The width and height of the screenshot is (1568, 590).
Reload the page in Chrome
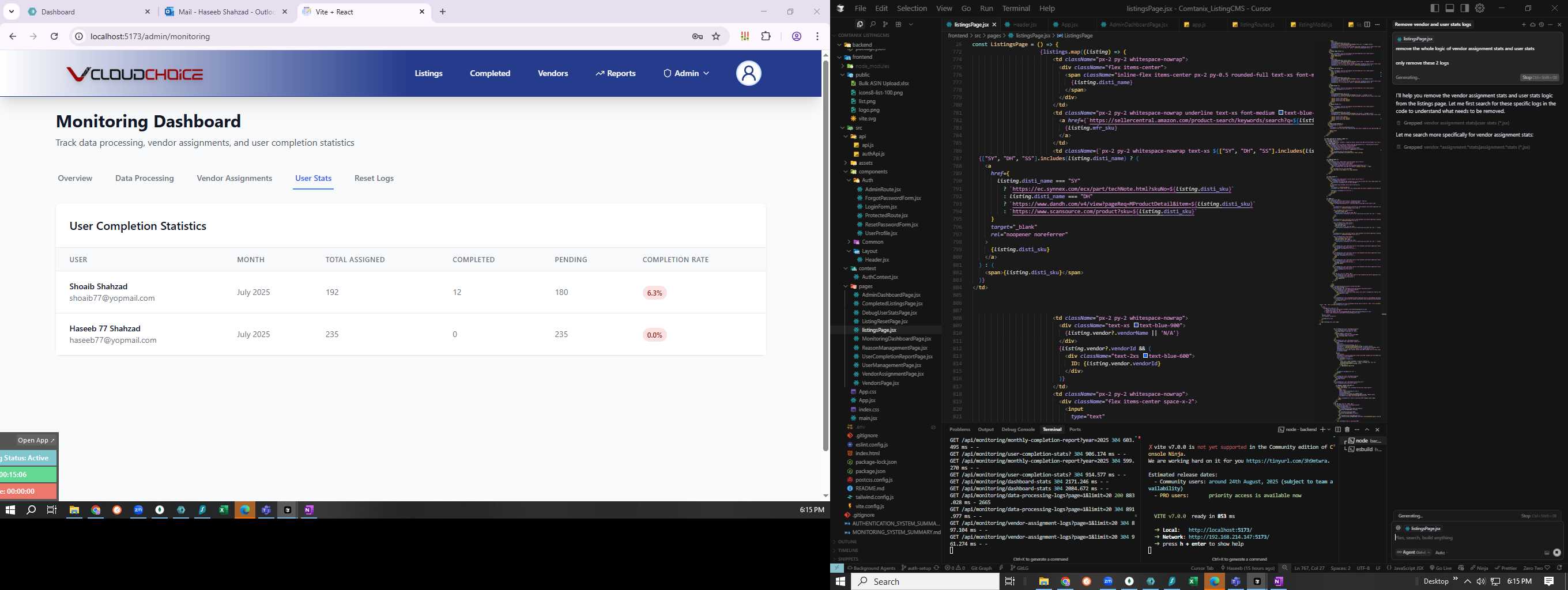[54, 36]
